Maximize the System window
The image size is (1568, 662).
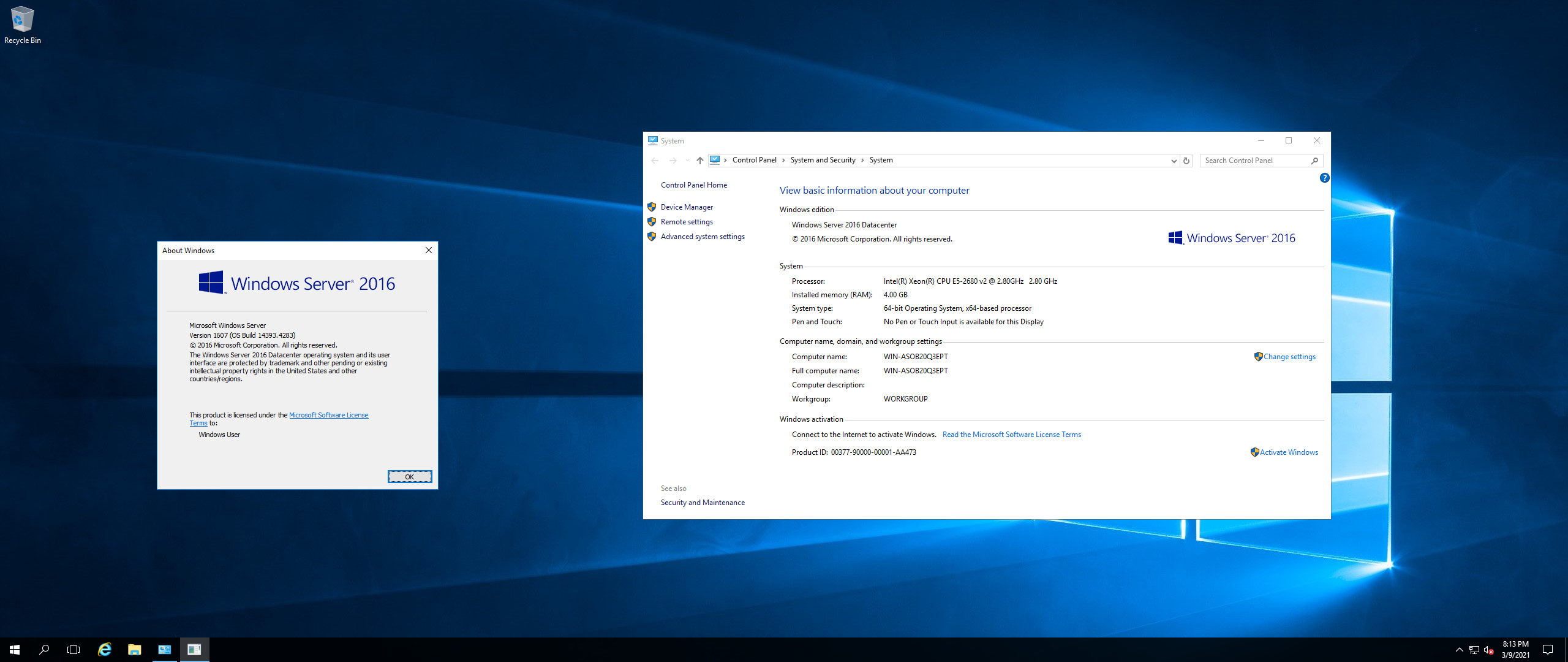(1289, 140)
